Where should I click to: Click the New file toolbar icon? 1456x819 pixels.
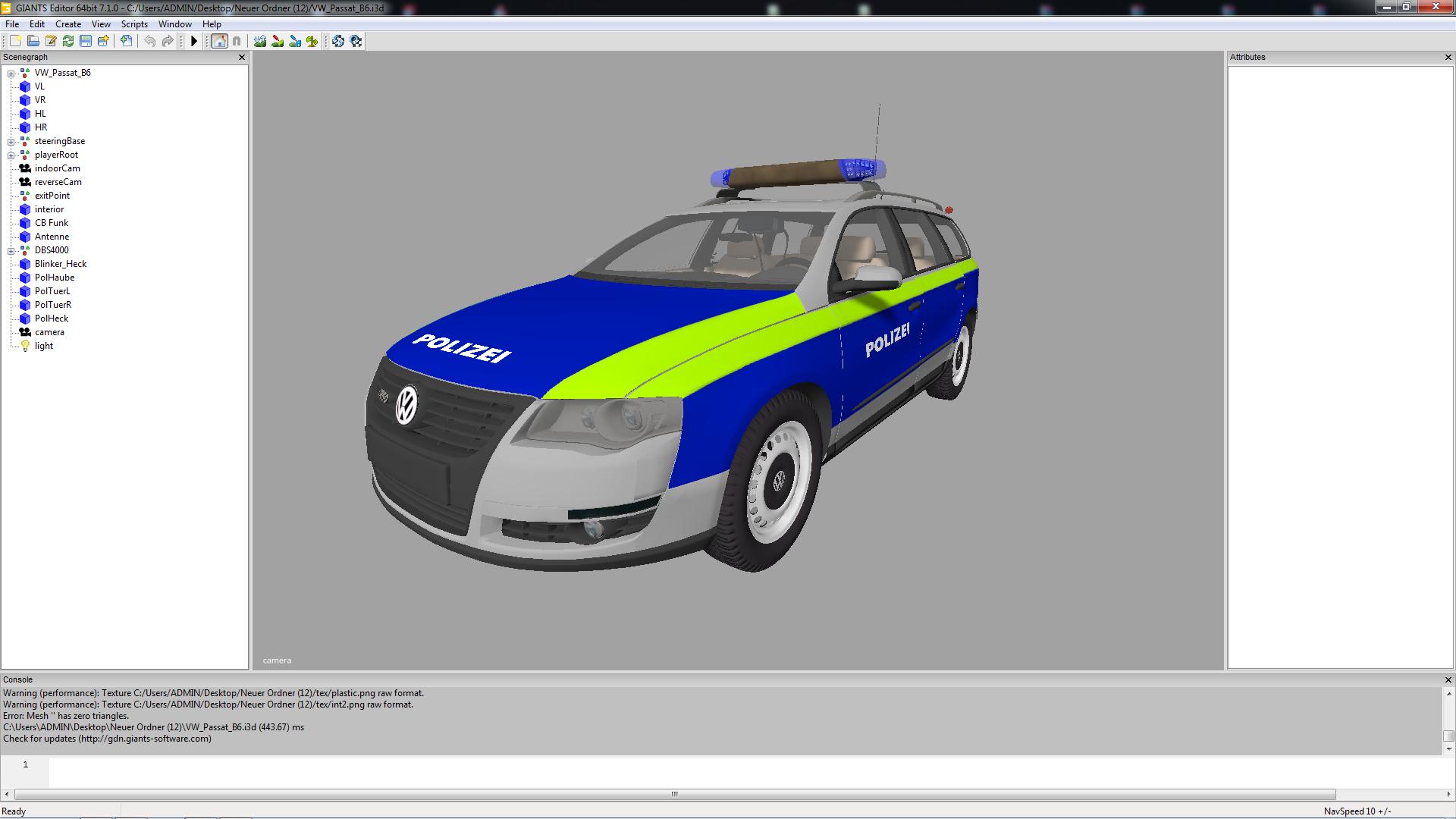[x=15, y=41]
